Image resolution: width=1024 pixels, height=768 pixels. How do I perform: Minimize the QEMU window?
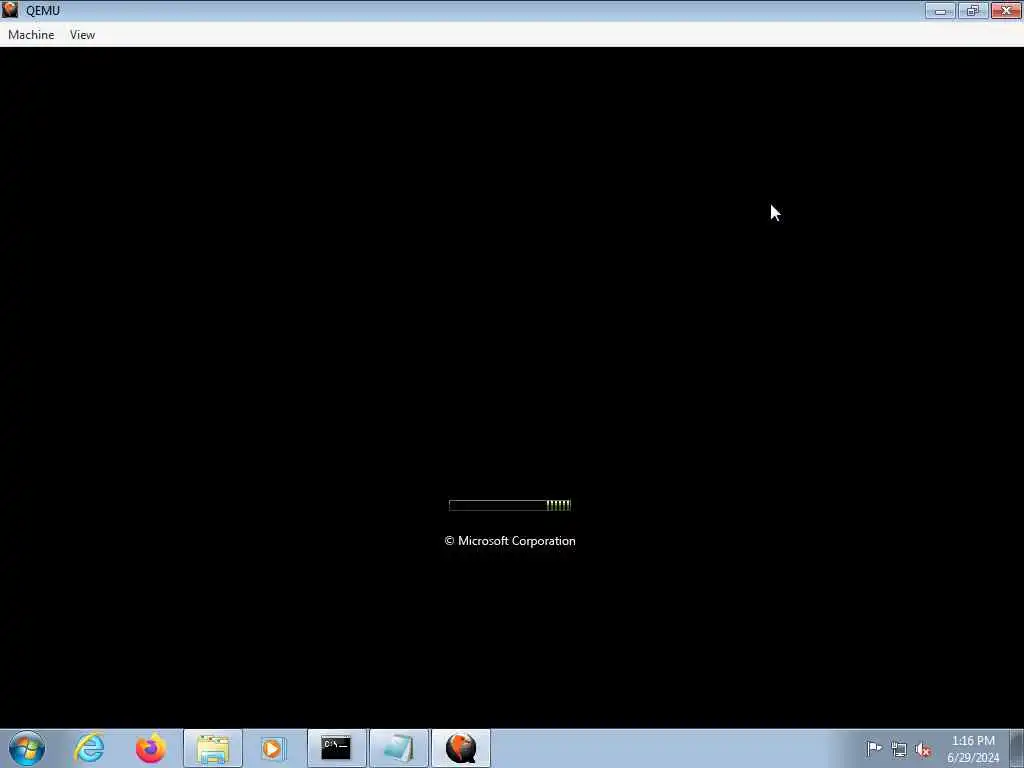click(x=940, y=10)
